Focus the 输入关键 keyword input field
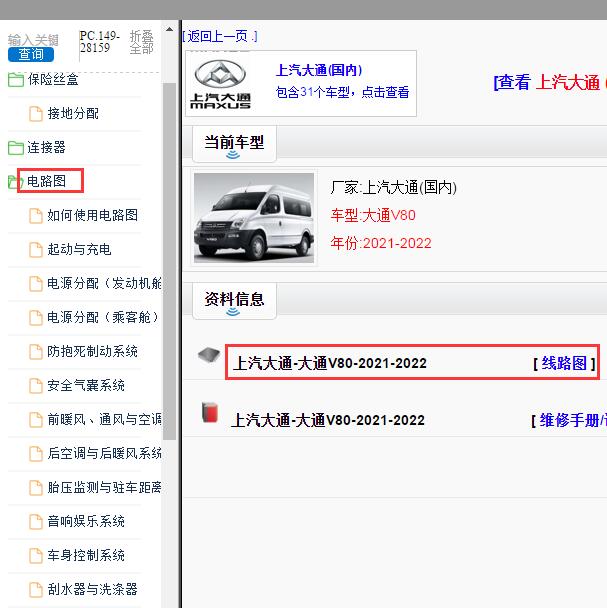 [x=33, y=40]
